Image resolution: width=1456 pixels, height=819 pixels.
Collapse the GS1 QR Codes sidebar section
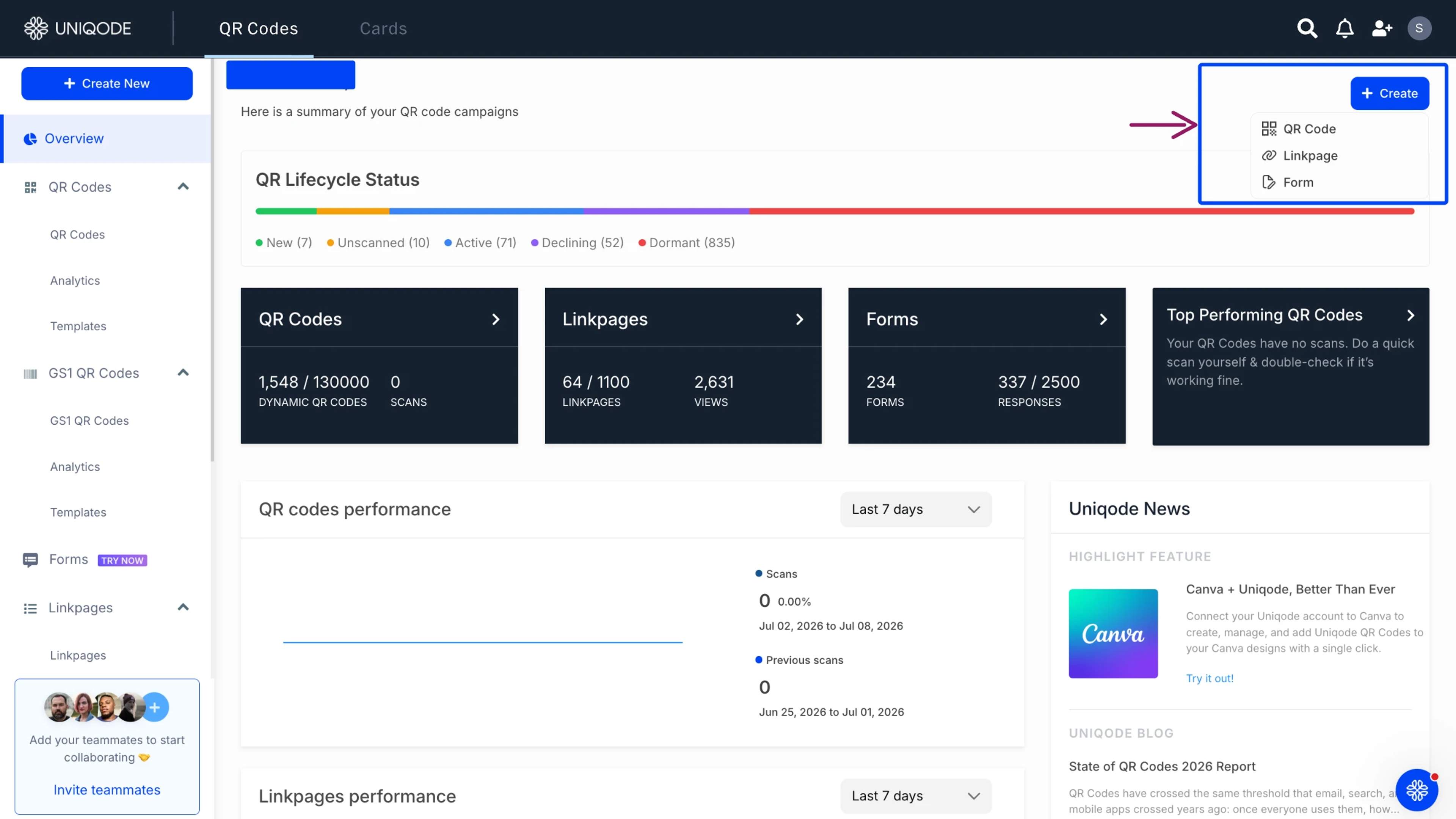click(x=183, y=372)
